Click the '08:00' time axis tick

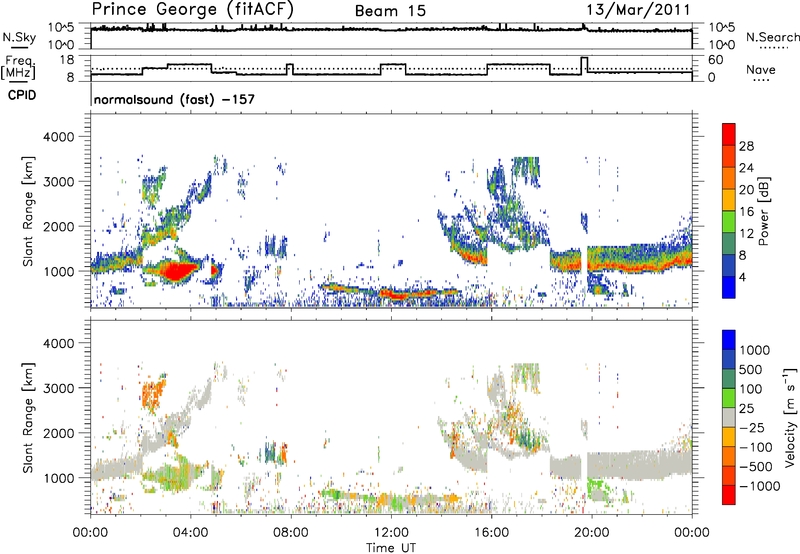[x=291, y=533]
